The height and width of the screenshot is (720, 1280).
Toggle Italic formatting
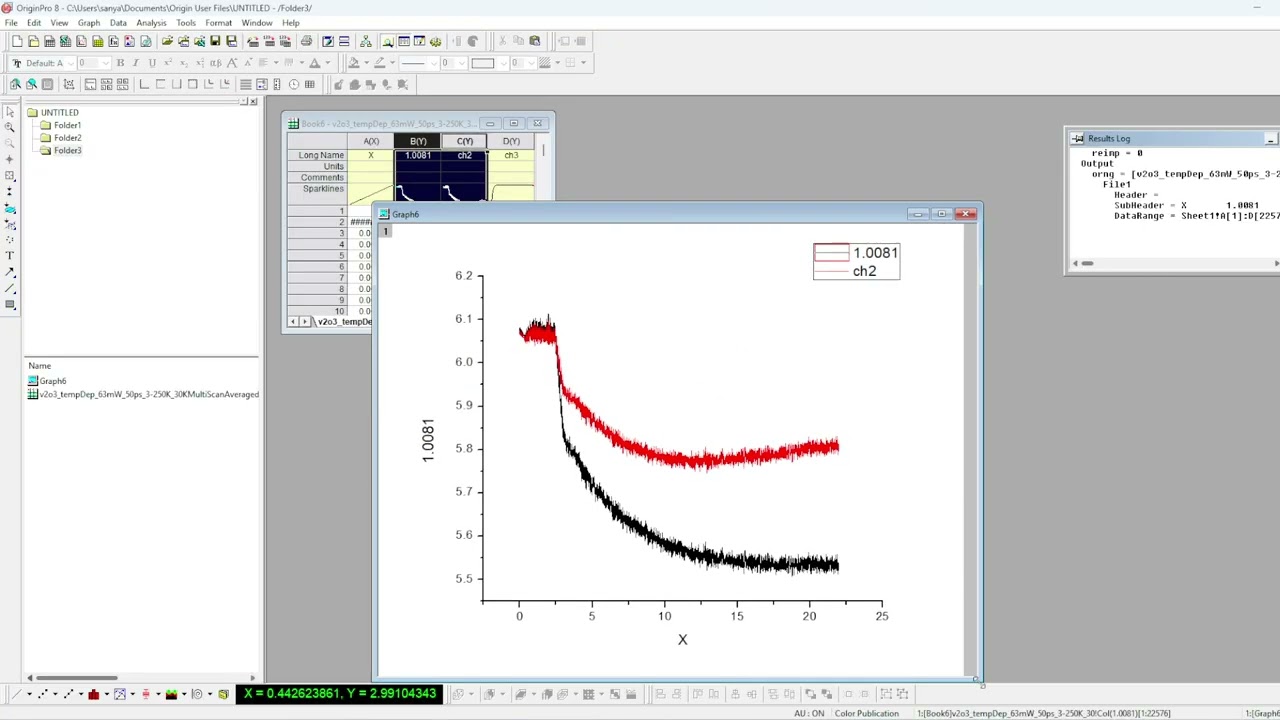pos(136,63)
